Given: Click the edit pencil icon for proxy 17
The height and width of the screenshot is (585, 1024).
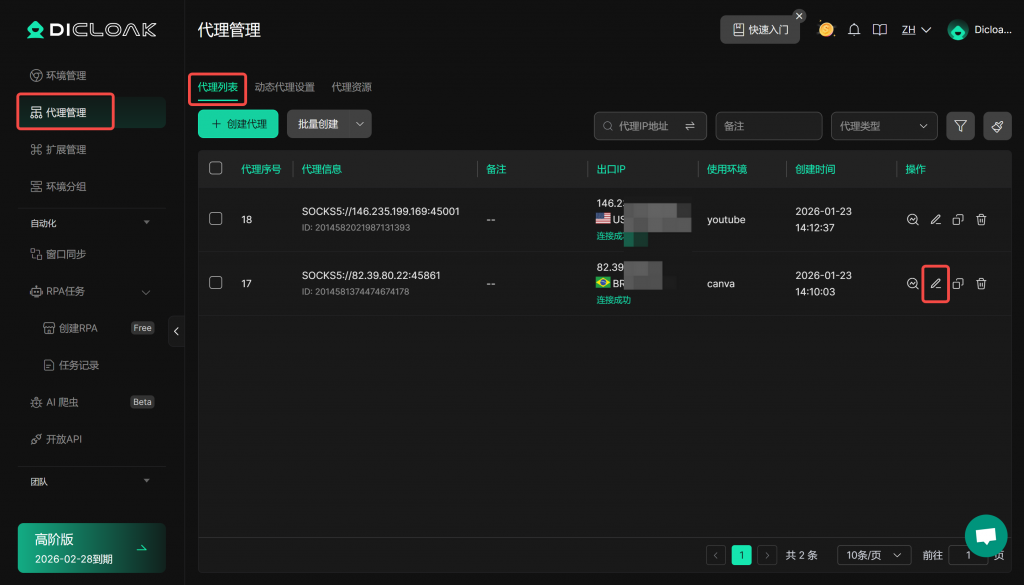Looking at the screenshot, I should point(935,284).
